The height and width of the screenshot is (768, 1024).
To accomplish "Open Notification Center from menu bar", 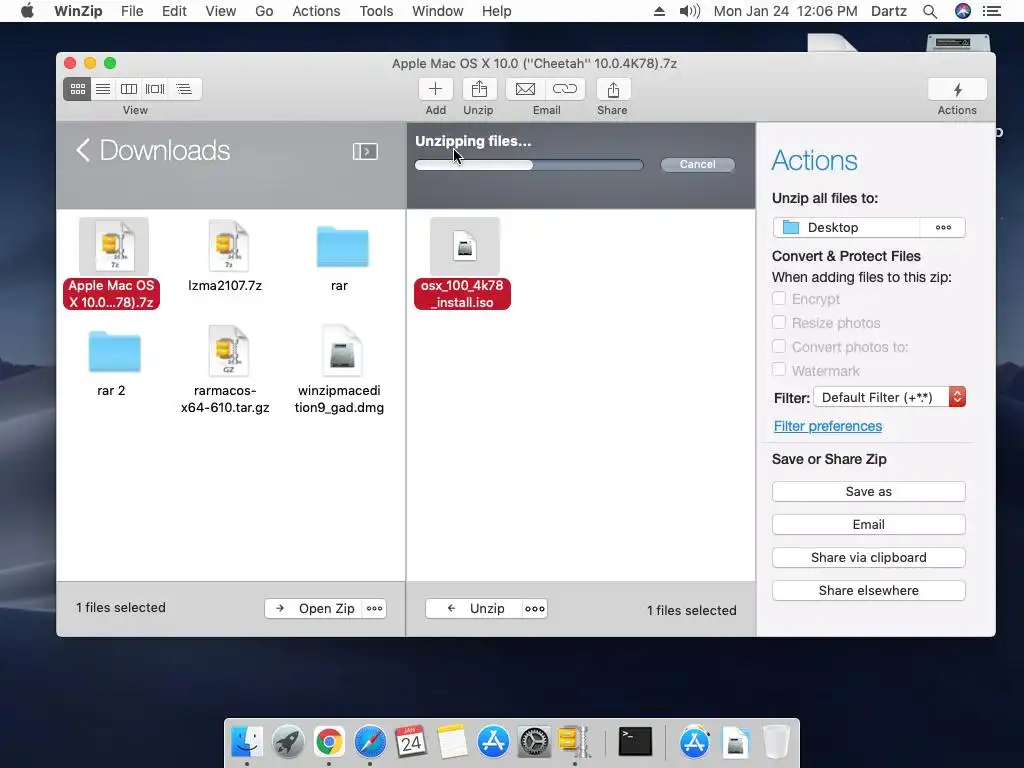I will [x=992, y=11].
